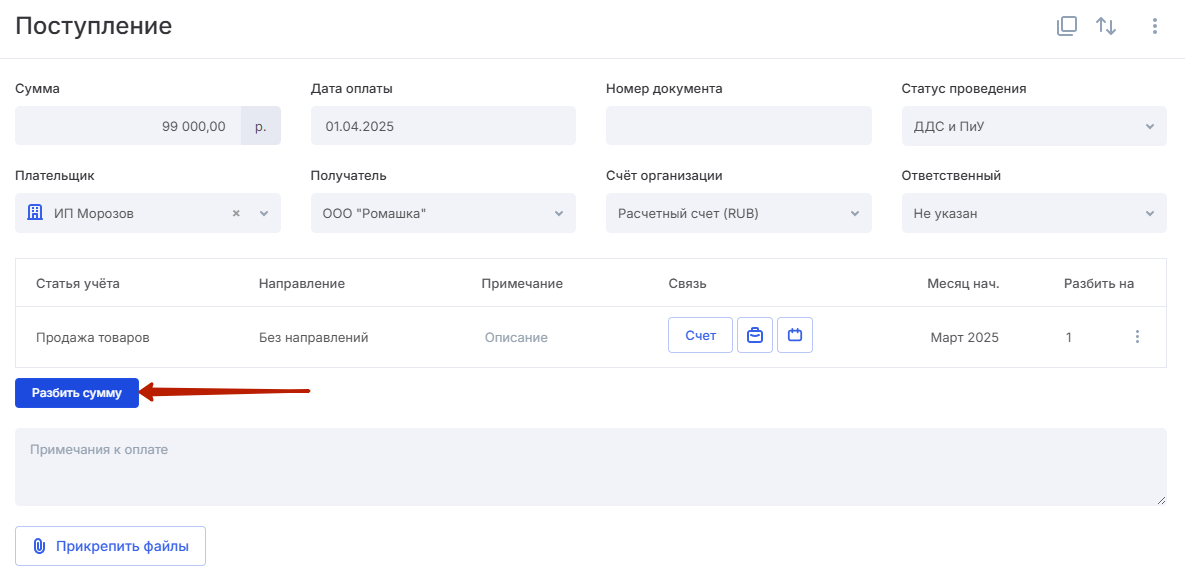
Task: Clear ИП Морозов payer with x
Action: click(x=236, y=214)
